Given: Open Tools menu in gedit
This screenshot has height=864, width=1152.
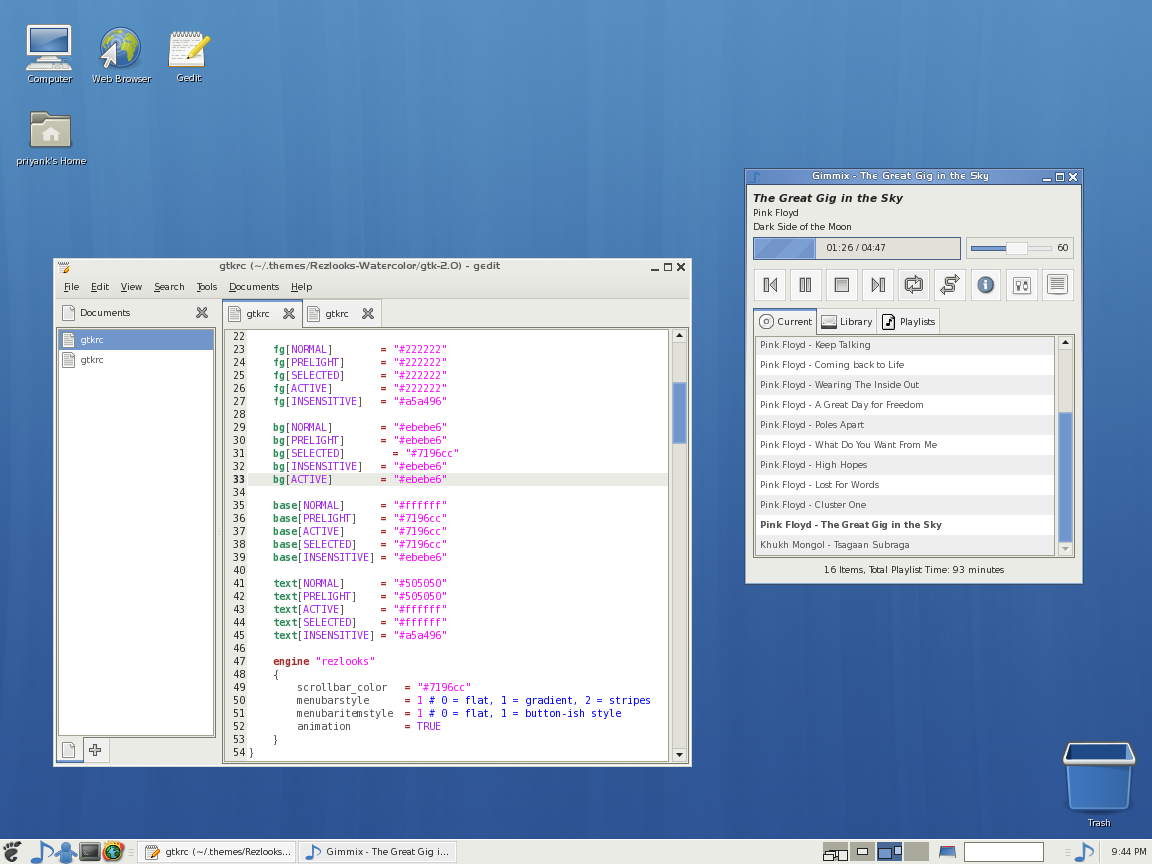Looking at the screenshot, I should pos(206,287).
